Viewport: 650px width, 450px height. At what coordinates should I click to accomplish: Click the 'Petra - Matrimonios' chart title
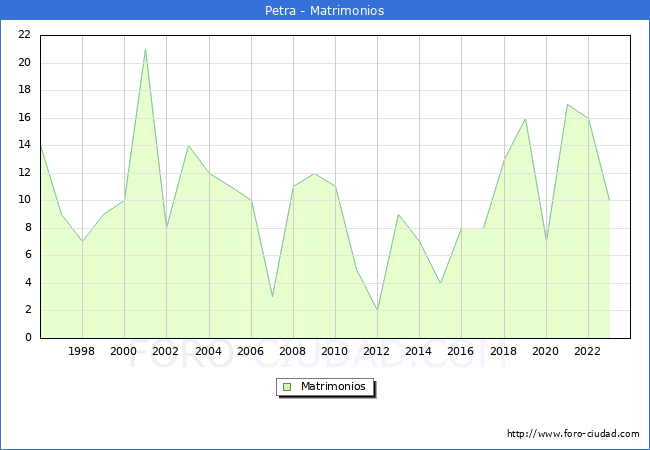[325, 10]
